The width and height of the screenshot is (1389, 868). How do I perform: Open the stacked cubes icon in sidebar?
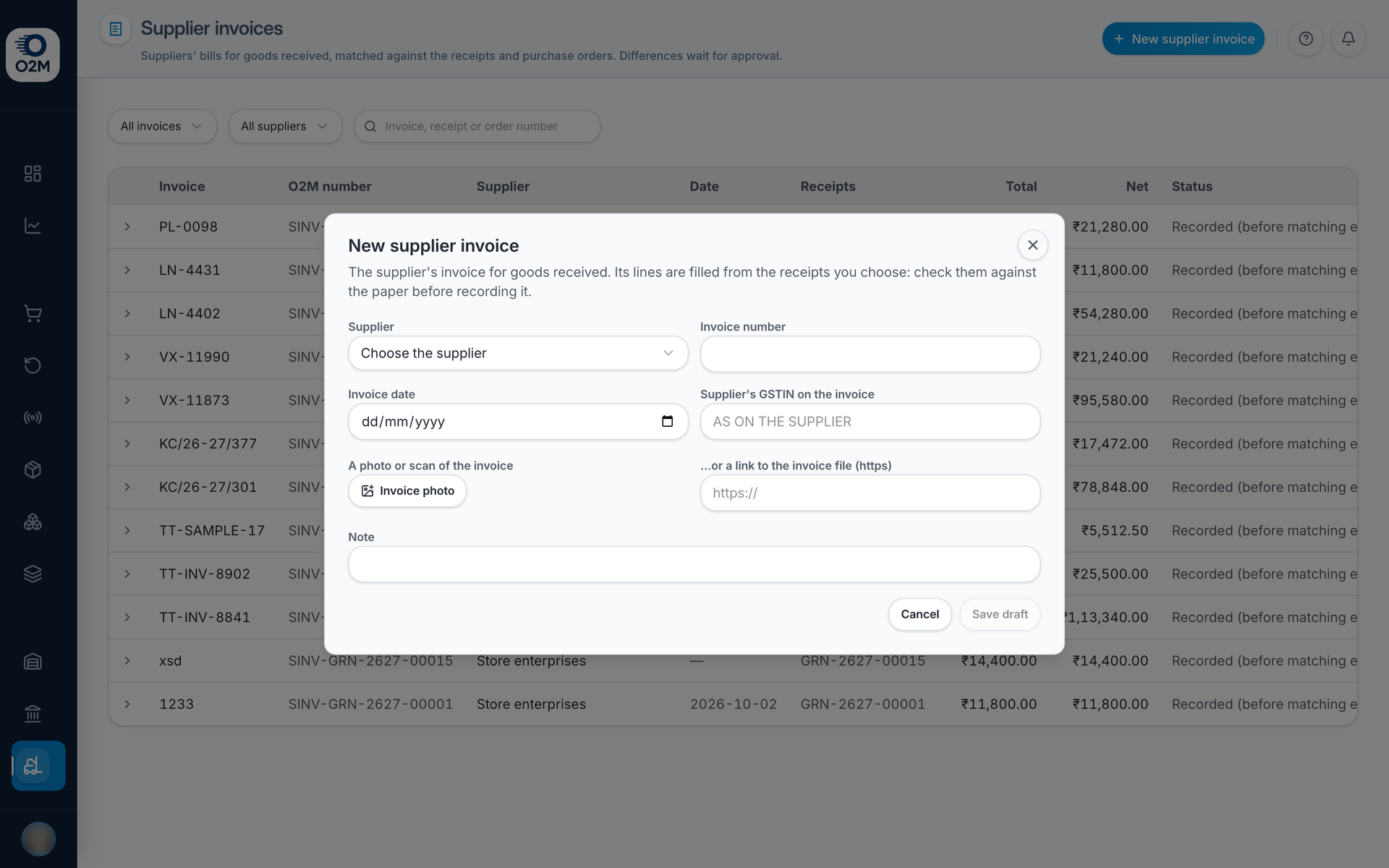pyautogui.click(x=33, y=522)
